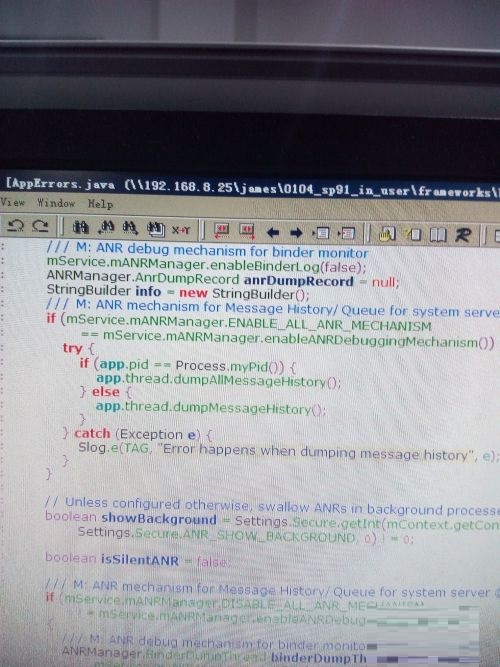Click the Undo arrow icon
The width and height of the screenshot is (500, 667).
coord(16,225)
